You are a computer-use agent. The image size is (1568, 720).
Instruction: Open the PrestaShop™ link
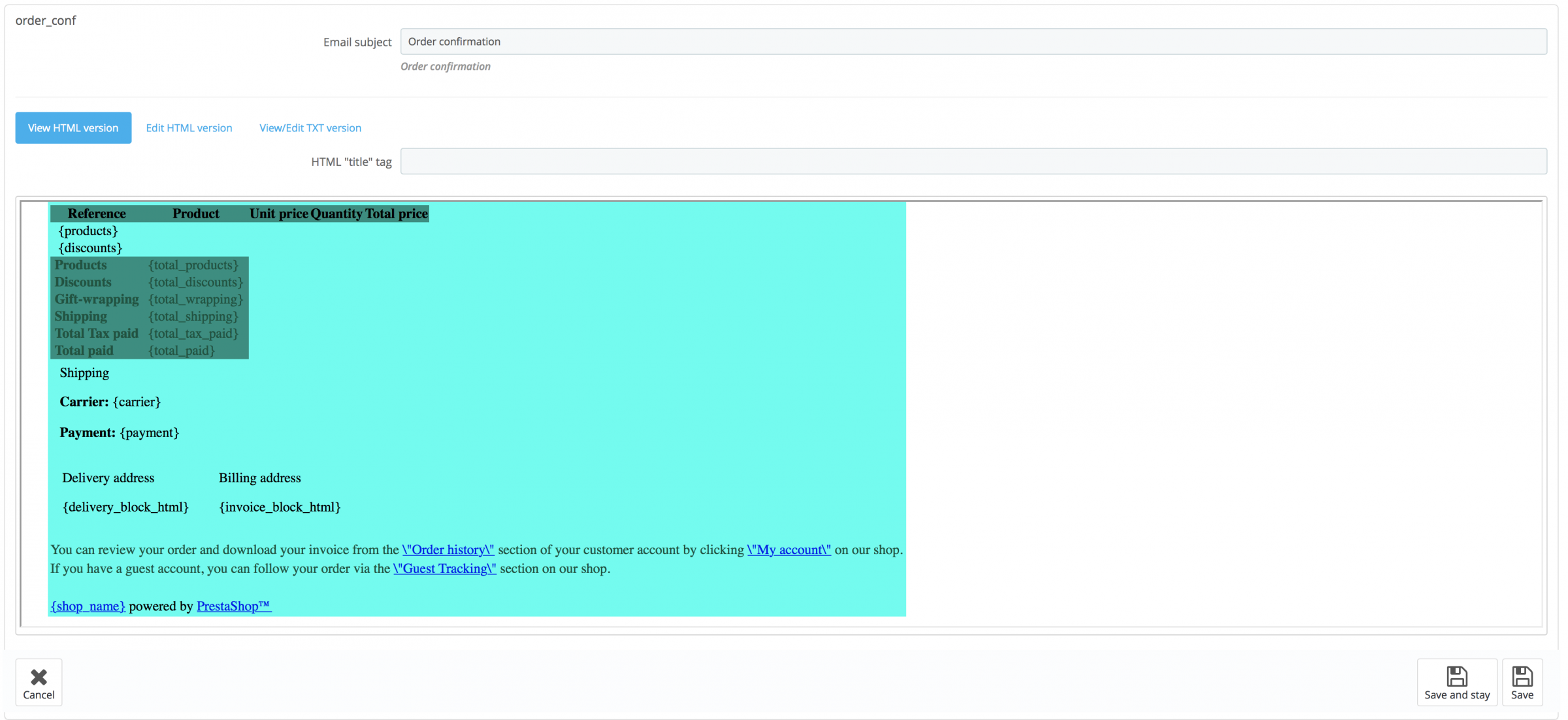click(233, 606)
